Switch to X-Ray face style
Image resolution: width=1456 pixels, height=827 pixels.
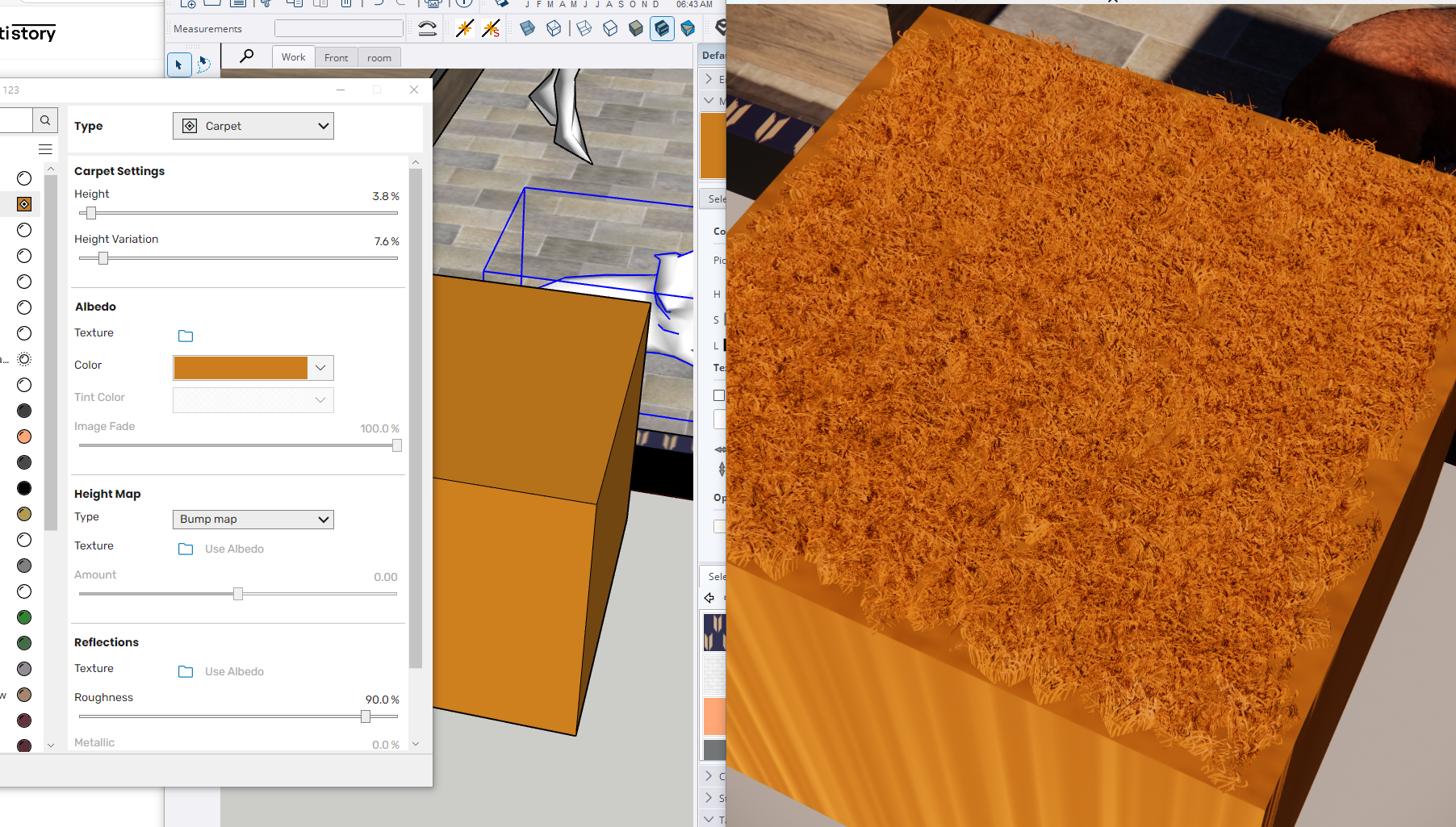coord(528,28)
